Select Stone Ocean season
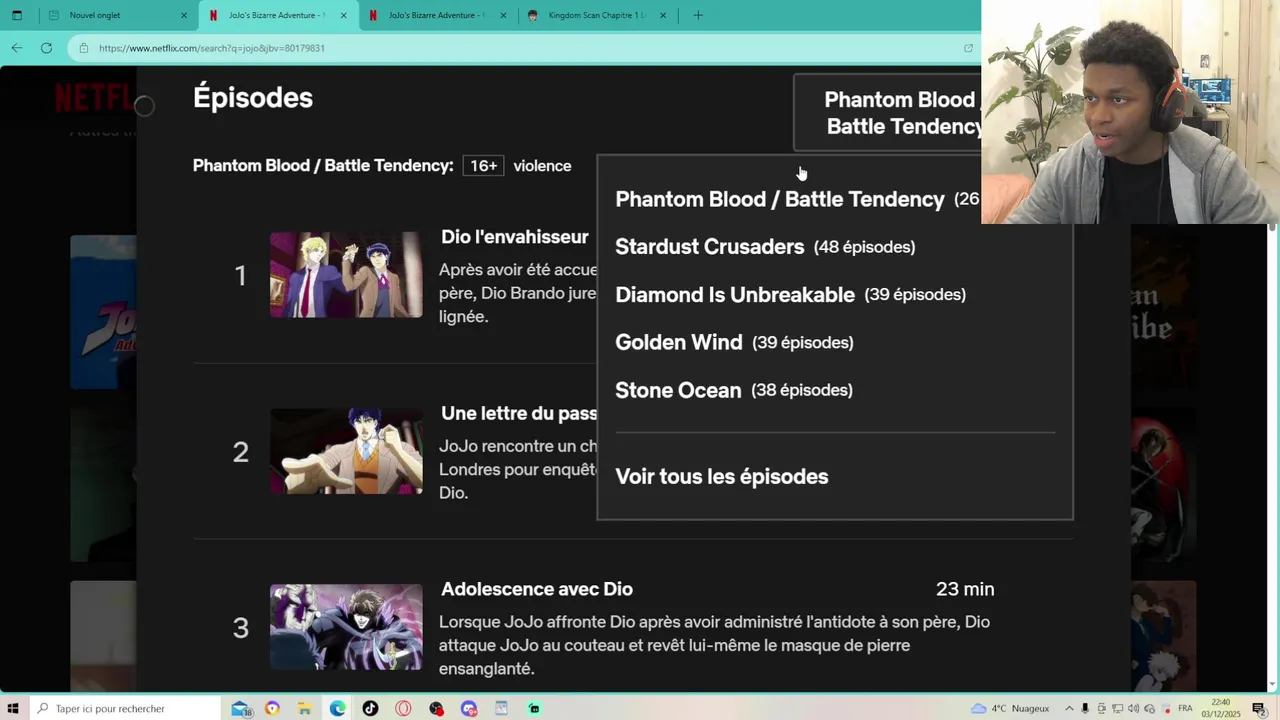 pos(734,390)
